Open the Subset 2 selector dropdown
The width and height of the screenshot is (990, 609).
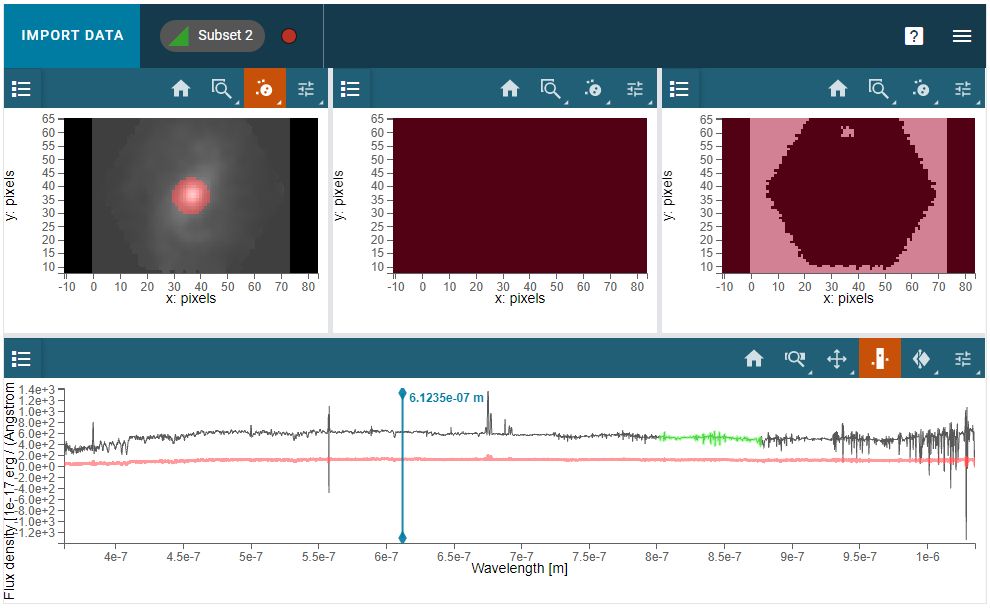point(211,35)
